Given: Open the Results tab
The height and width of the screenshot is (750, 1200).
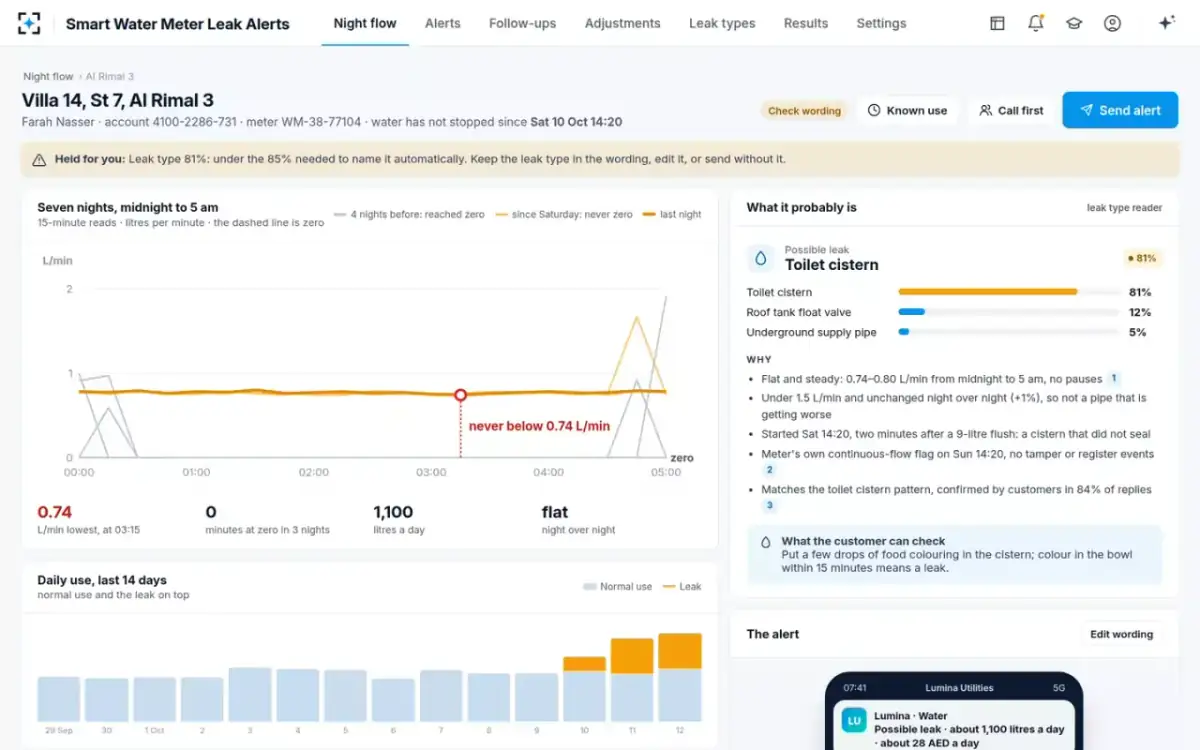Looking at the screenshot, I should pyautogui.click(x=806, y=23).
